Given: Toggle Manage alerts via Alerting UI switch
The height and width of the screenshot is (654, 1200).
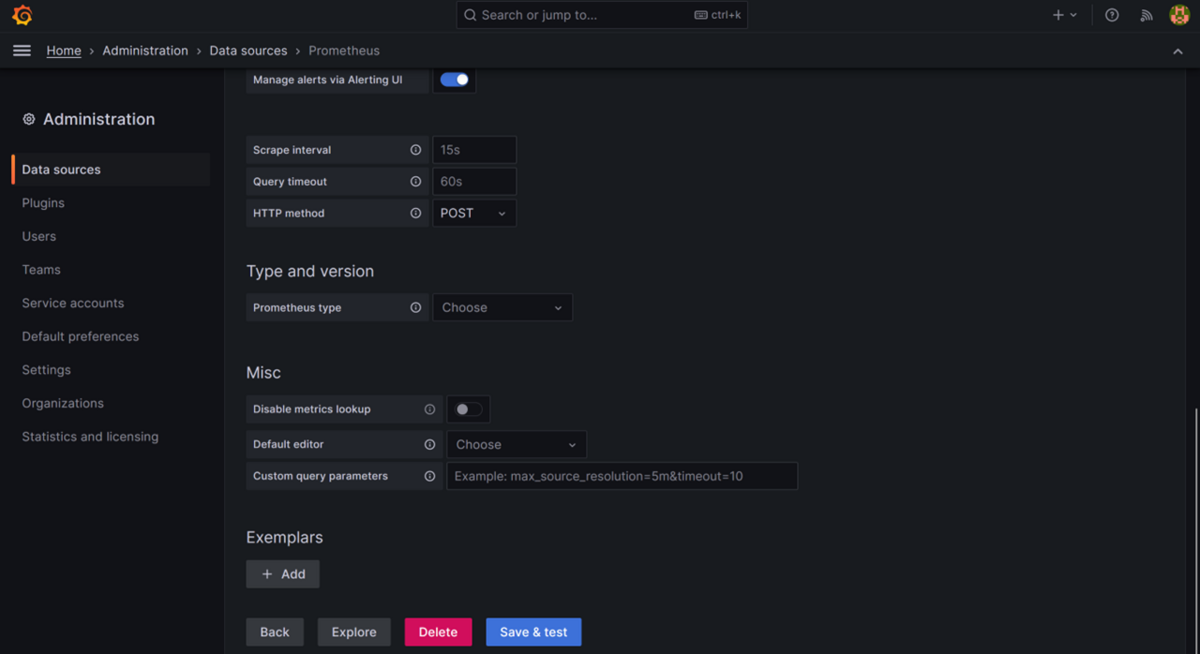Looking at the screenshot, I should 455,80.
